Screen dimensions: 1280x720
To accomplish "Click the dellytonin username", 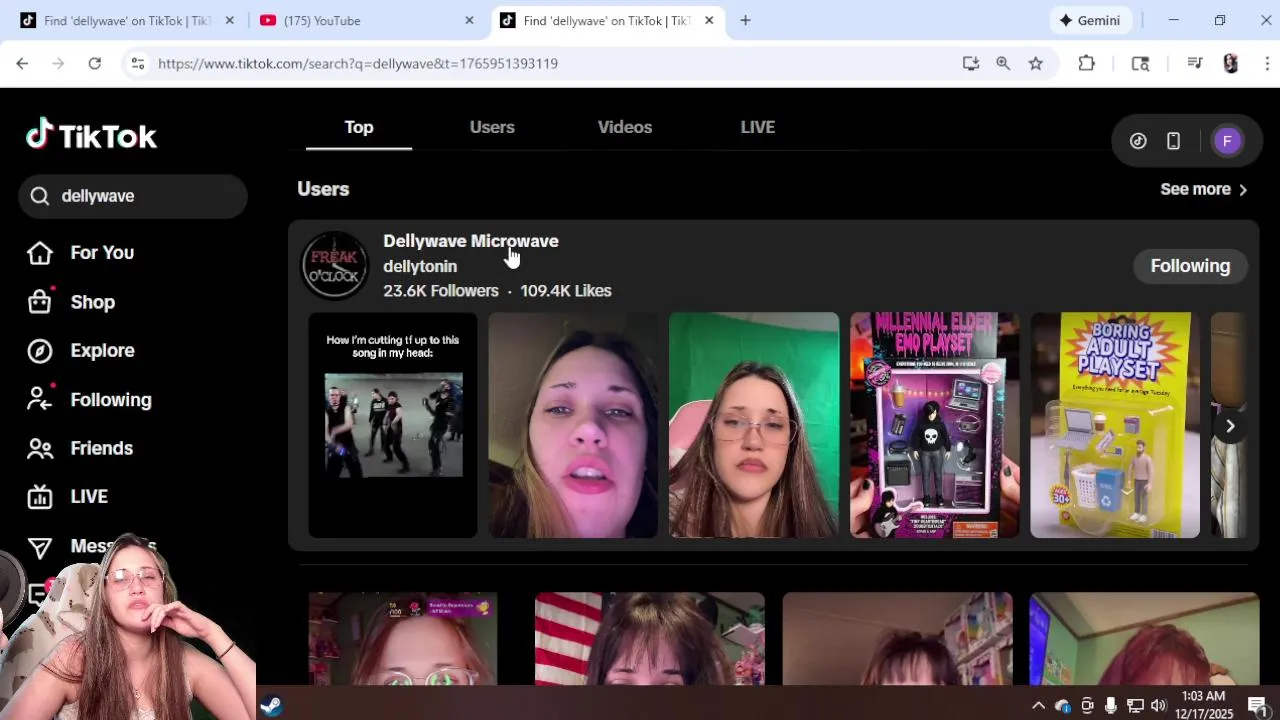I will tap(420, 267).
